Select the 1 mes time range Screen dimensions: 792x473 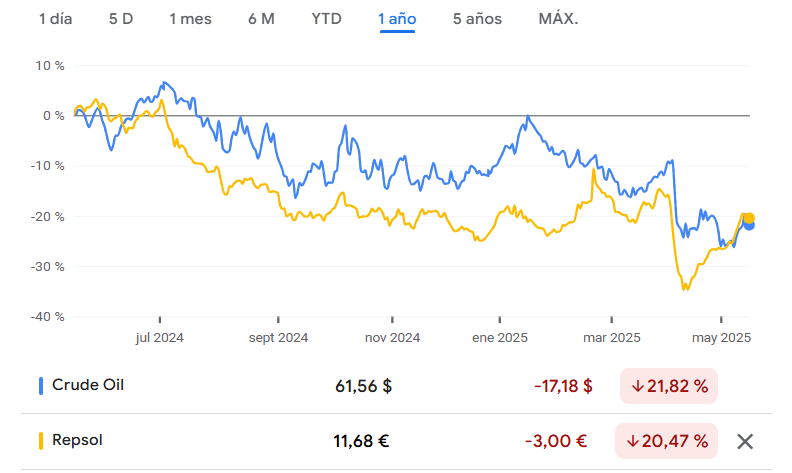coord(190,19)
